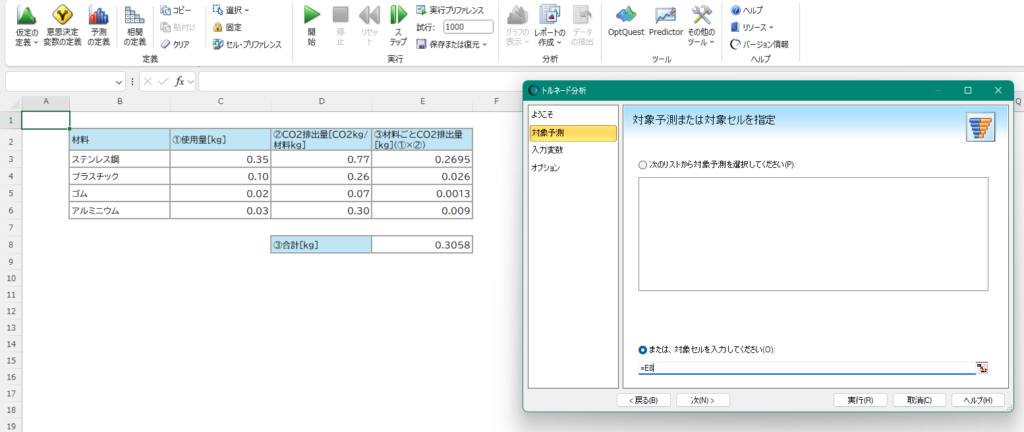
Task: Launch the Predictor tool
Action: click(666, 17)
